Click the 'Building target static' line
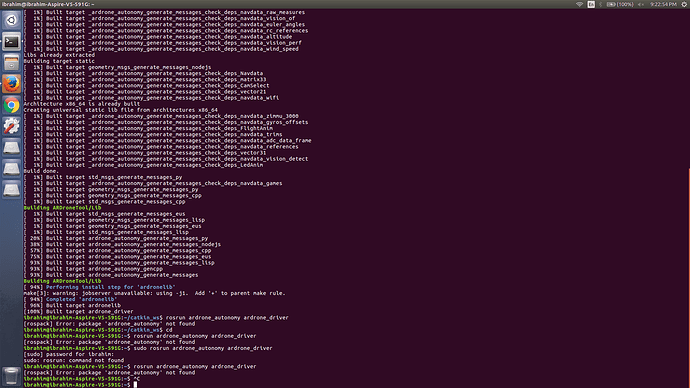This screenshot has width=690, height=388. click(x=59, y=61)
